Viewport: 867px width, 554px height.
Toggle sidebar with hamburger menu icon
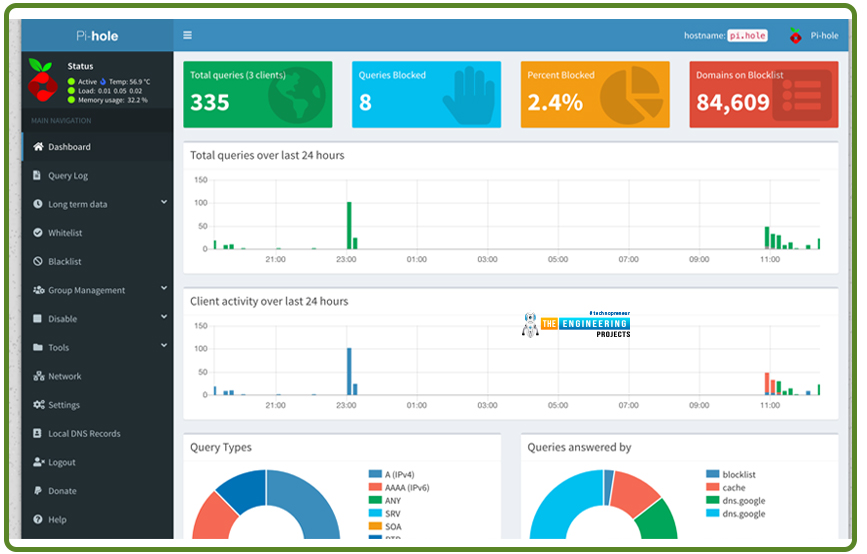187,35
